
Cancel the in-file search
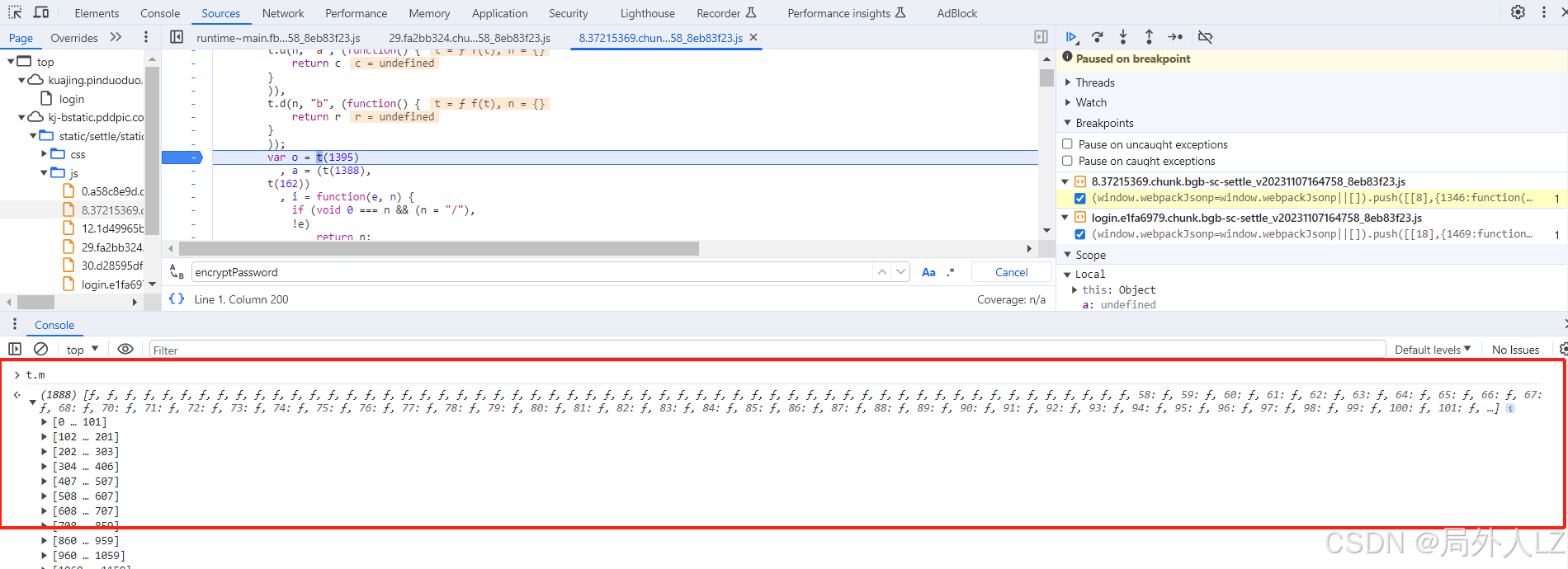coord(1012,272)
